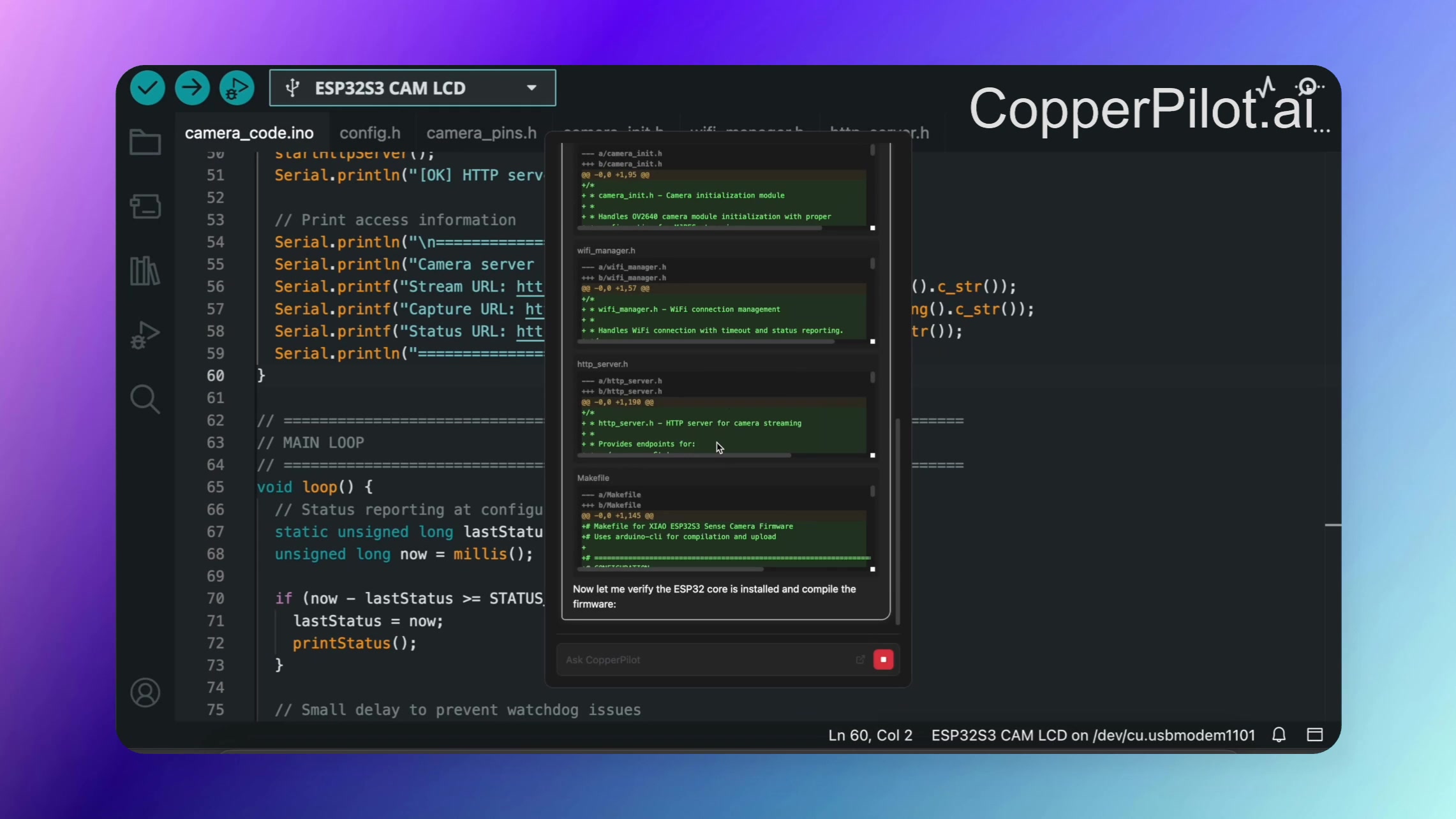This screenshot has width=1456, height=819.
Task: Open the Search sidebar panel
Action: click(145, 399)
